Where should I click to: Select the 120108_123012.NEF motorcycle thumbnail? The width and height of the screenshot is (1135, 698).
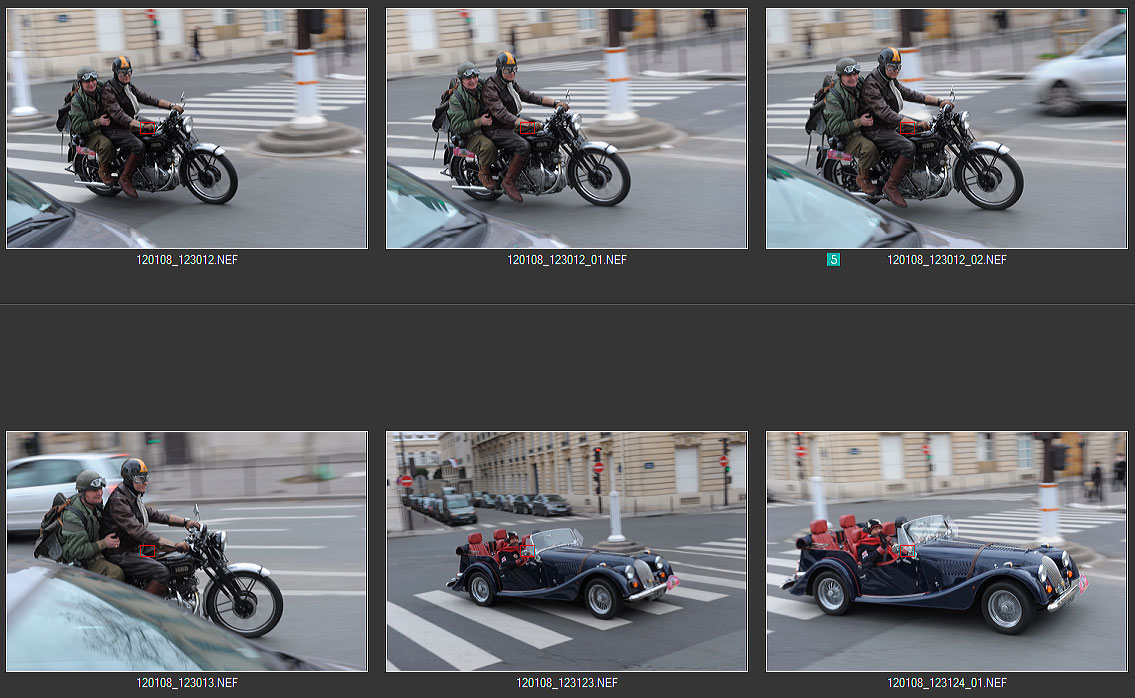(187, 128)
